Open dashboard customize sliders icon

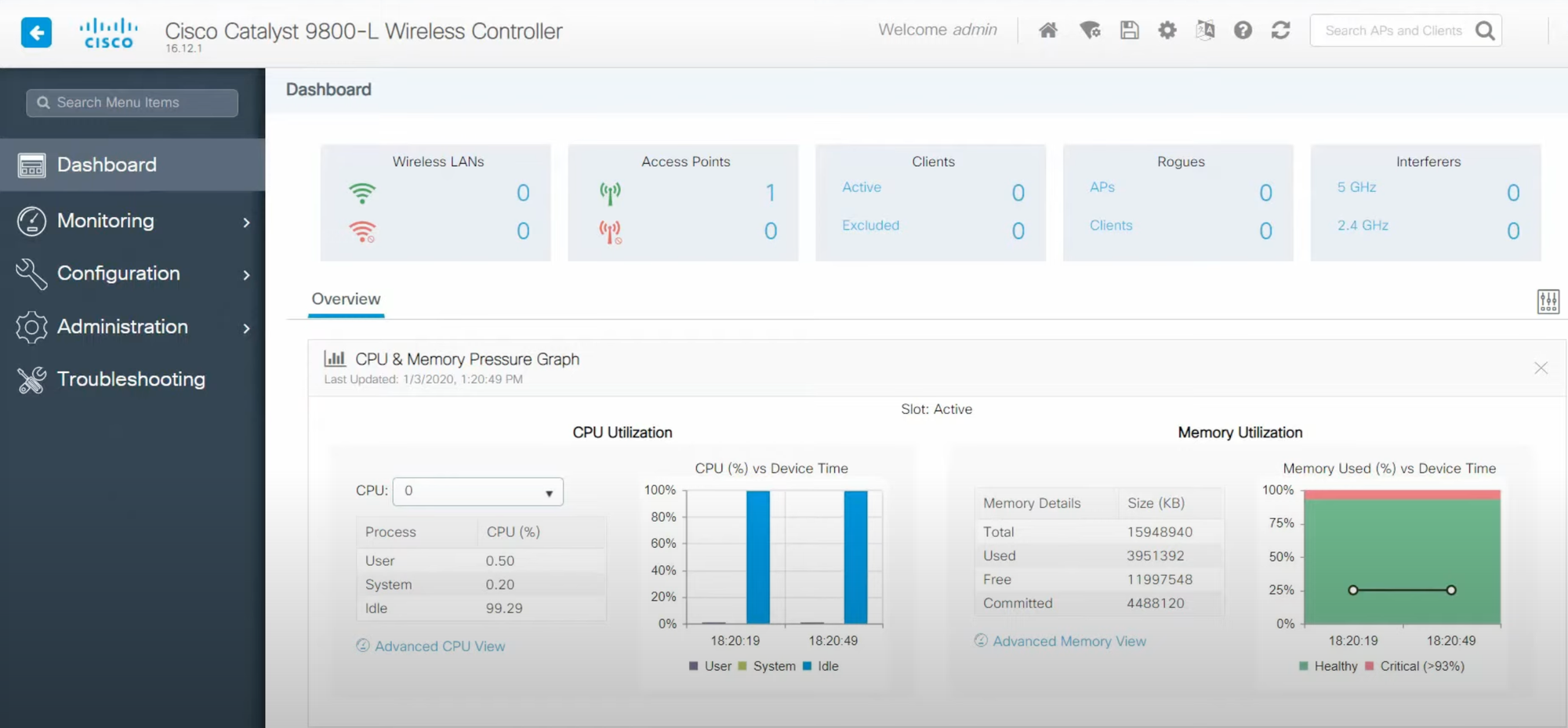(1548, 302)
